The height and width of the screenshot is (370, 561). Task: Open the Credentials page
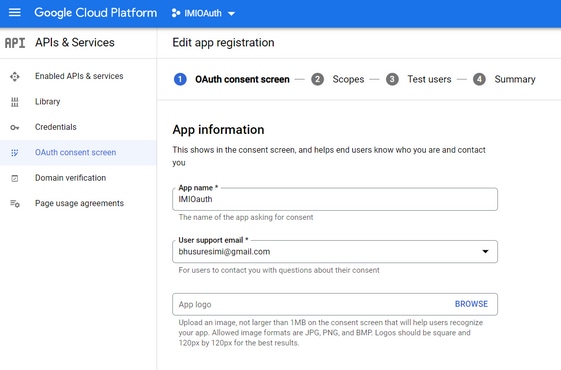tap(56, 127)
